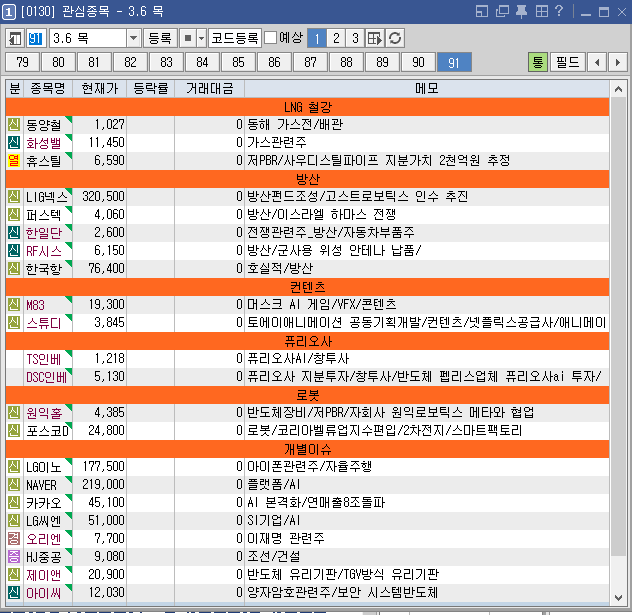632x615 pixels.
Task: Click the 신 badge on 아이씨 row
Action: pyautogui.click(x=14, y=592)
